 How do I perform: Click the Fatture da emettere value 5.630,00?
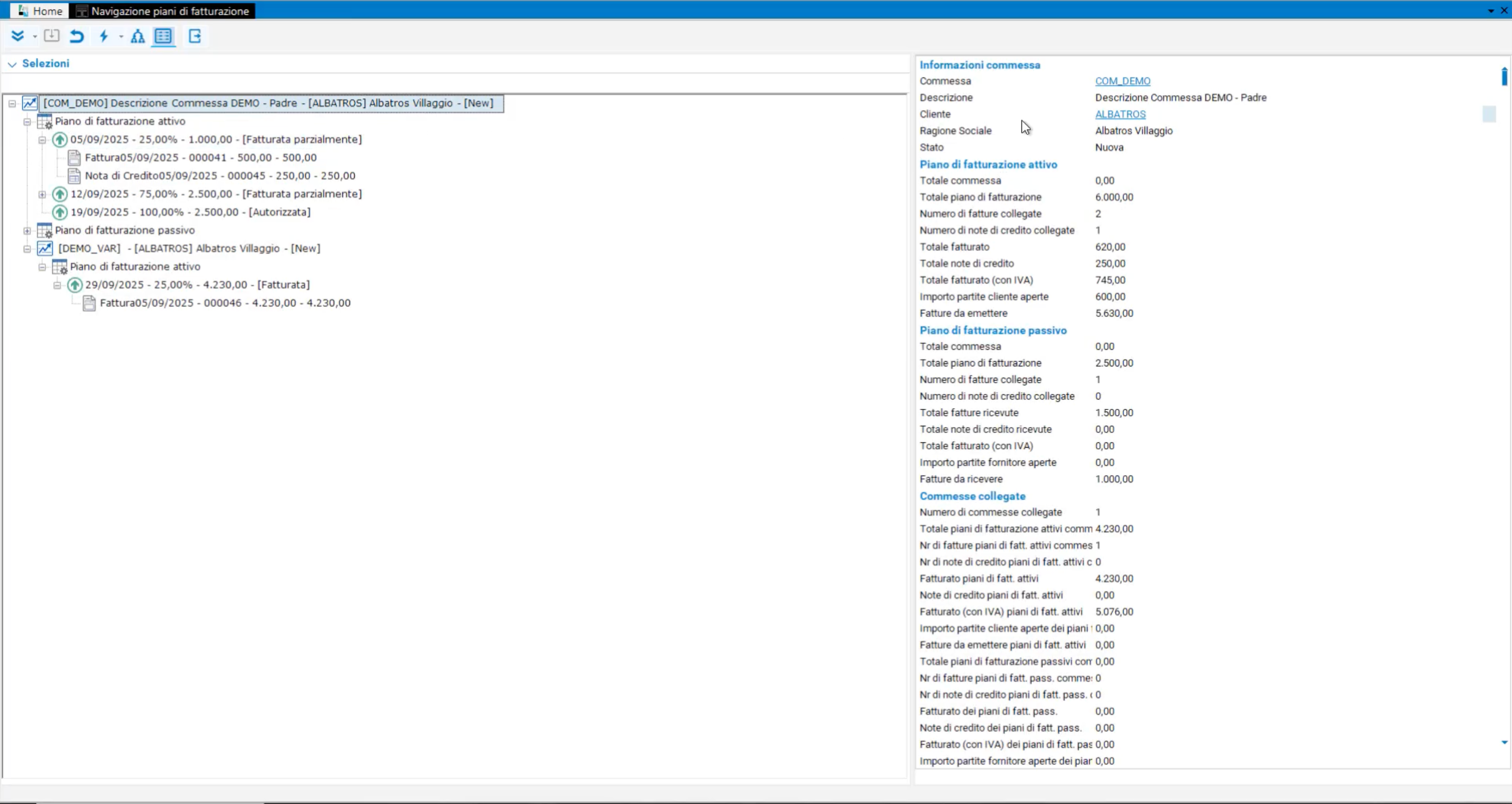click(1114, 313)
